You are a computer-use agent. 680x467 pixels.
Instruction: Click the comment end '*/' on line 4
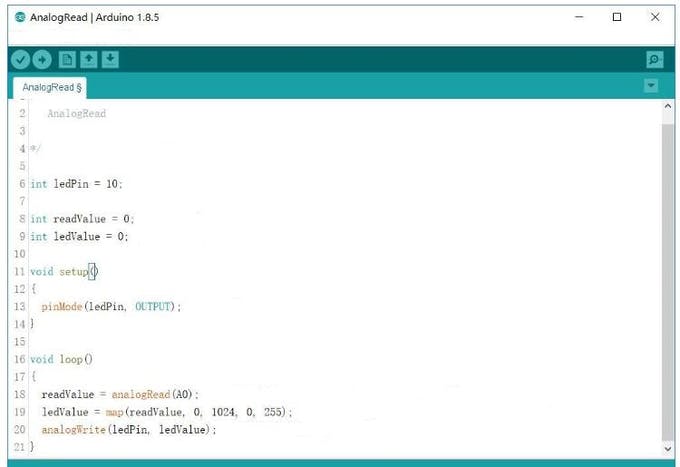click(x=35, y=149)
